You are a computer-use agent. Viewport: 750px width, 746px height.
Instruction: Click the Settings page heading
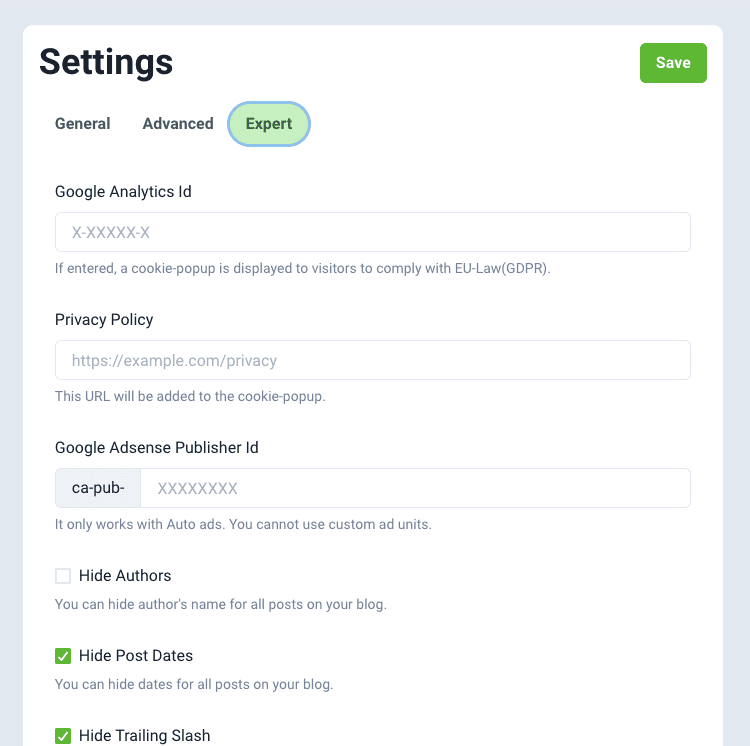(x=106, y=62)
